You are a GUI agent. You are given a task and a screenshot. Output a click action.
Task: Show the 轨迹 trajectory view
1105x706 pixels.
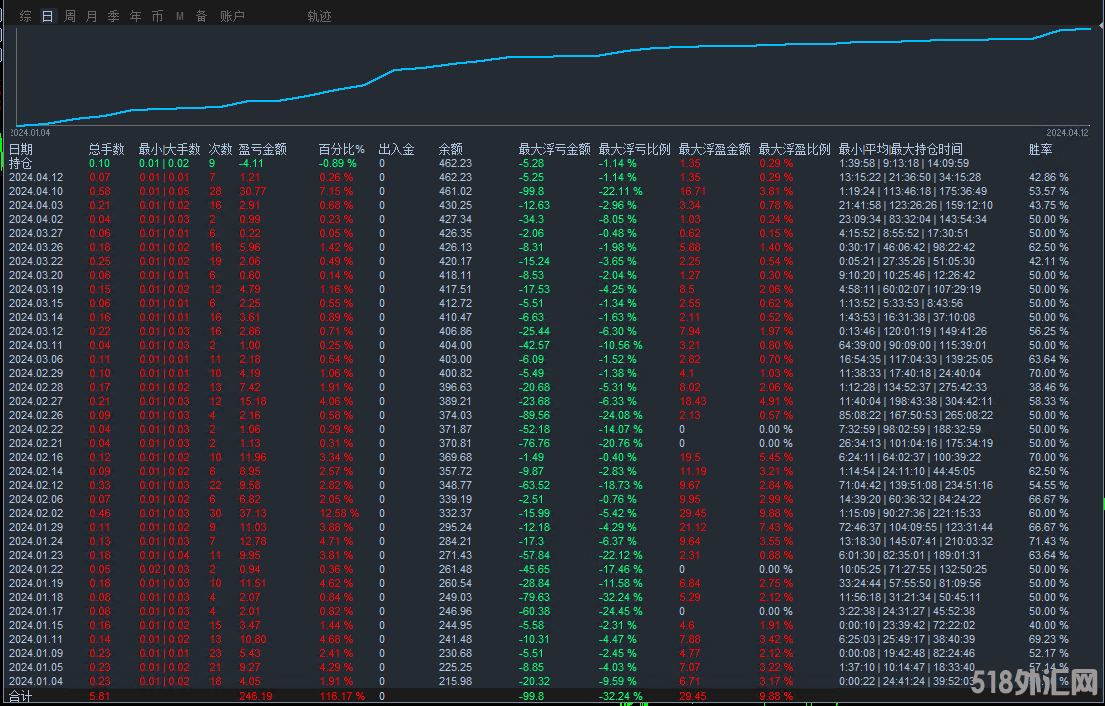coord(319,16)
